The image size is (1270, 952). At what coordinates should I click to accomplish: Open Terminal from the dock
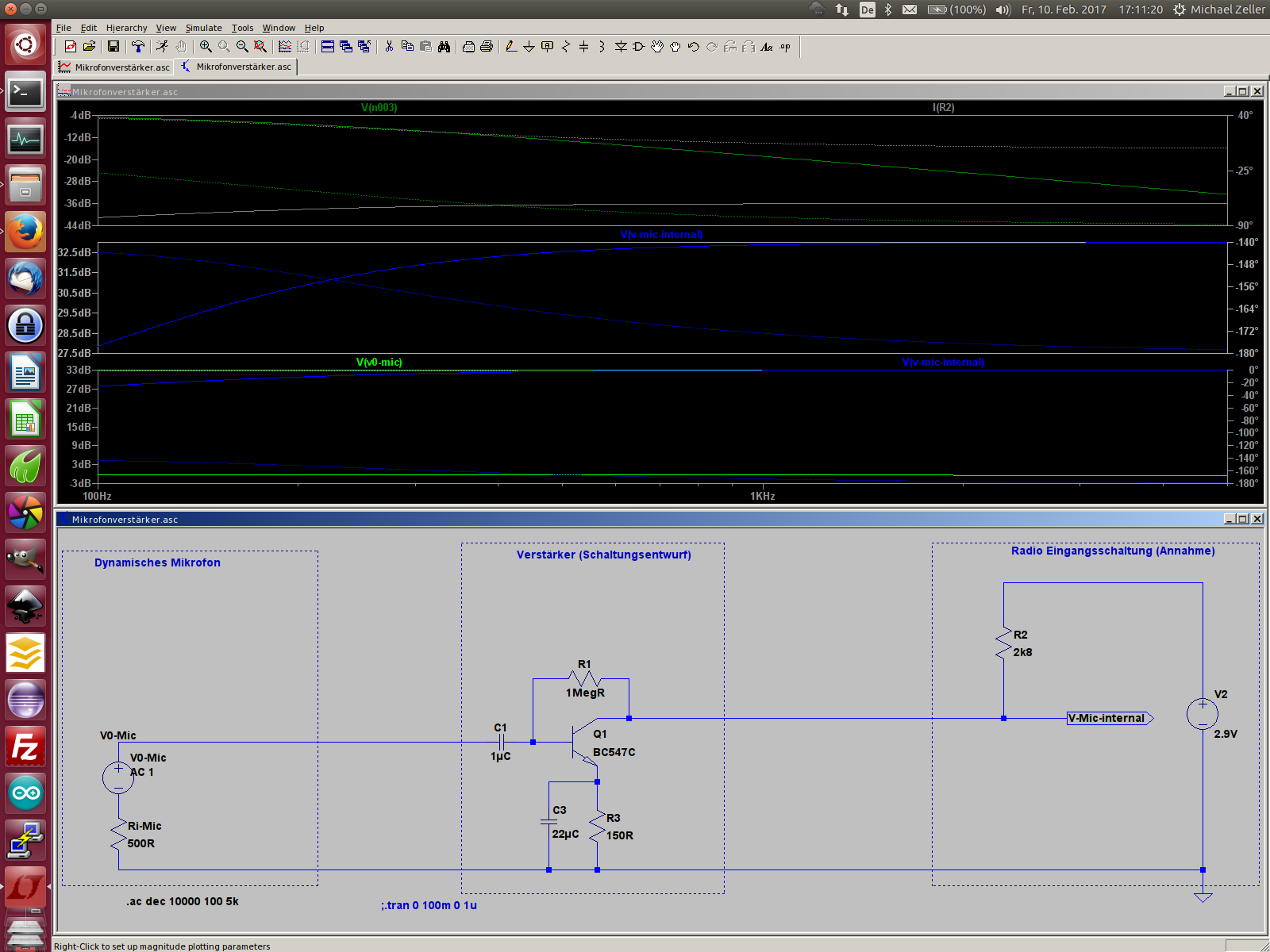25,92
